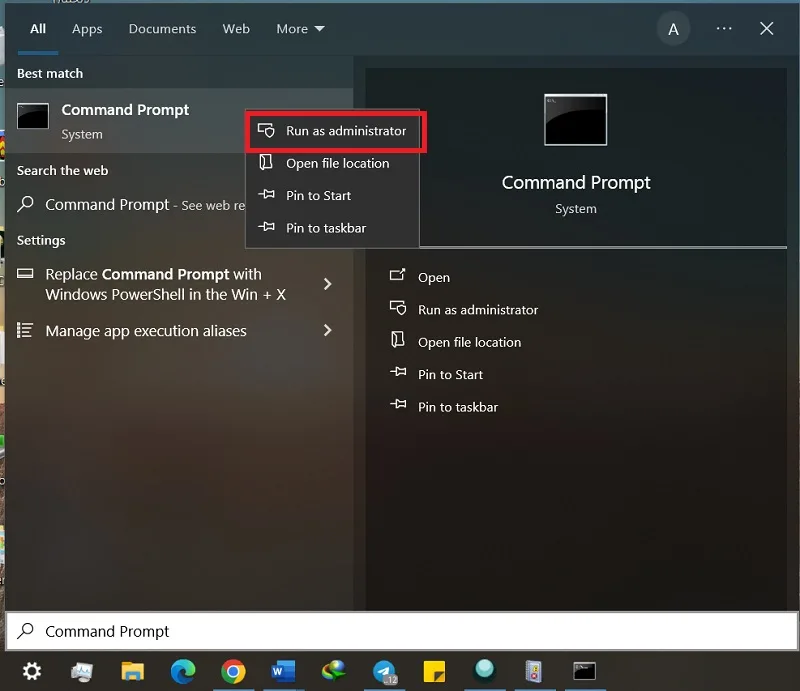The width and height of the screenshot is (800, 691).
Task: Open Telegram from the taskbar
Action: pos(384,672)
